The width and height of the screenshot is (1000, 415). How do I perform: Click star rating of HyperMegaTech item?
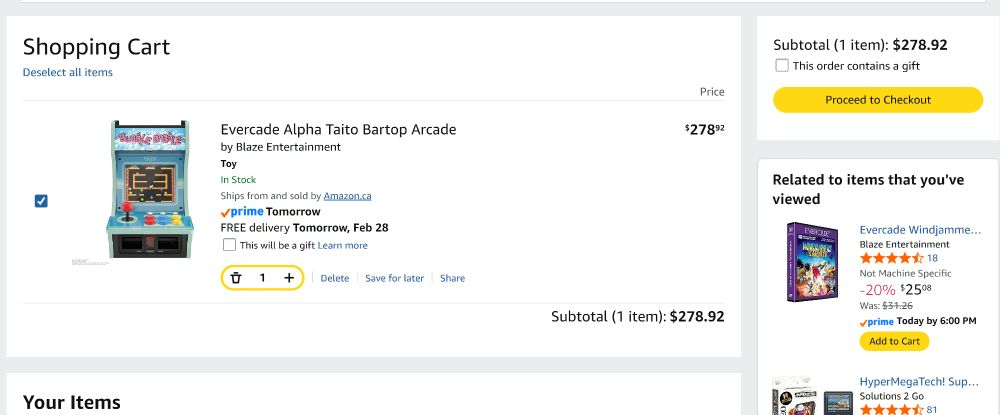click(x=891, y=408)
